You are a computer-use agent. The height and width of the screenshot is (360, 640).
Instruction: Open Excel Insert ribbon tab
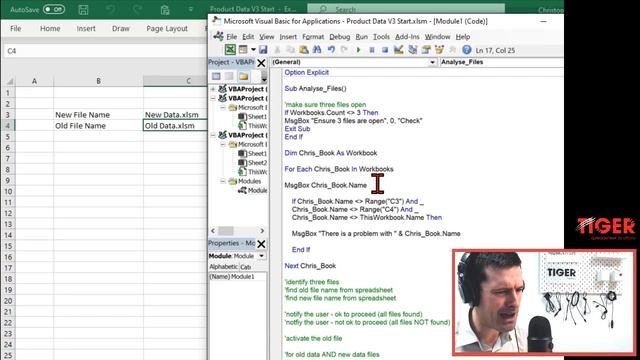click(86, 29)
